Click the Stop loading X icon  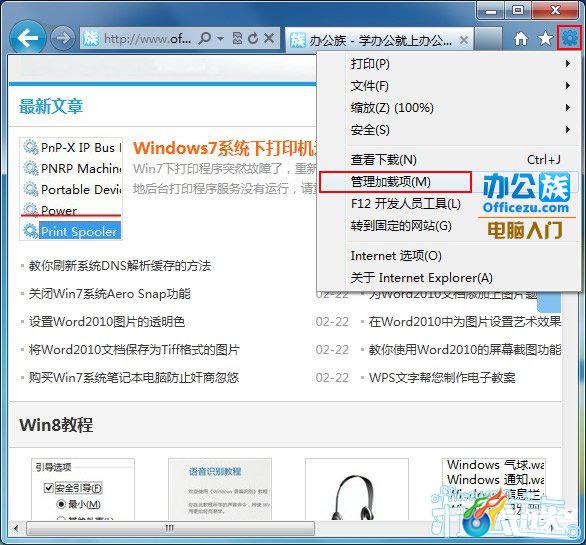(269, 38)
